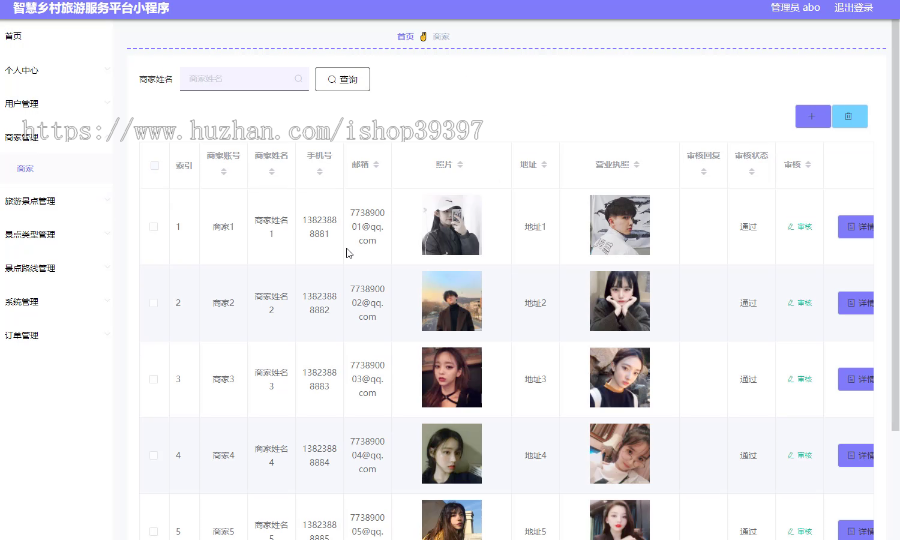Click 首页 breadcrumb link

(x=405, y=37)
